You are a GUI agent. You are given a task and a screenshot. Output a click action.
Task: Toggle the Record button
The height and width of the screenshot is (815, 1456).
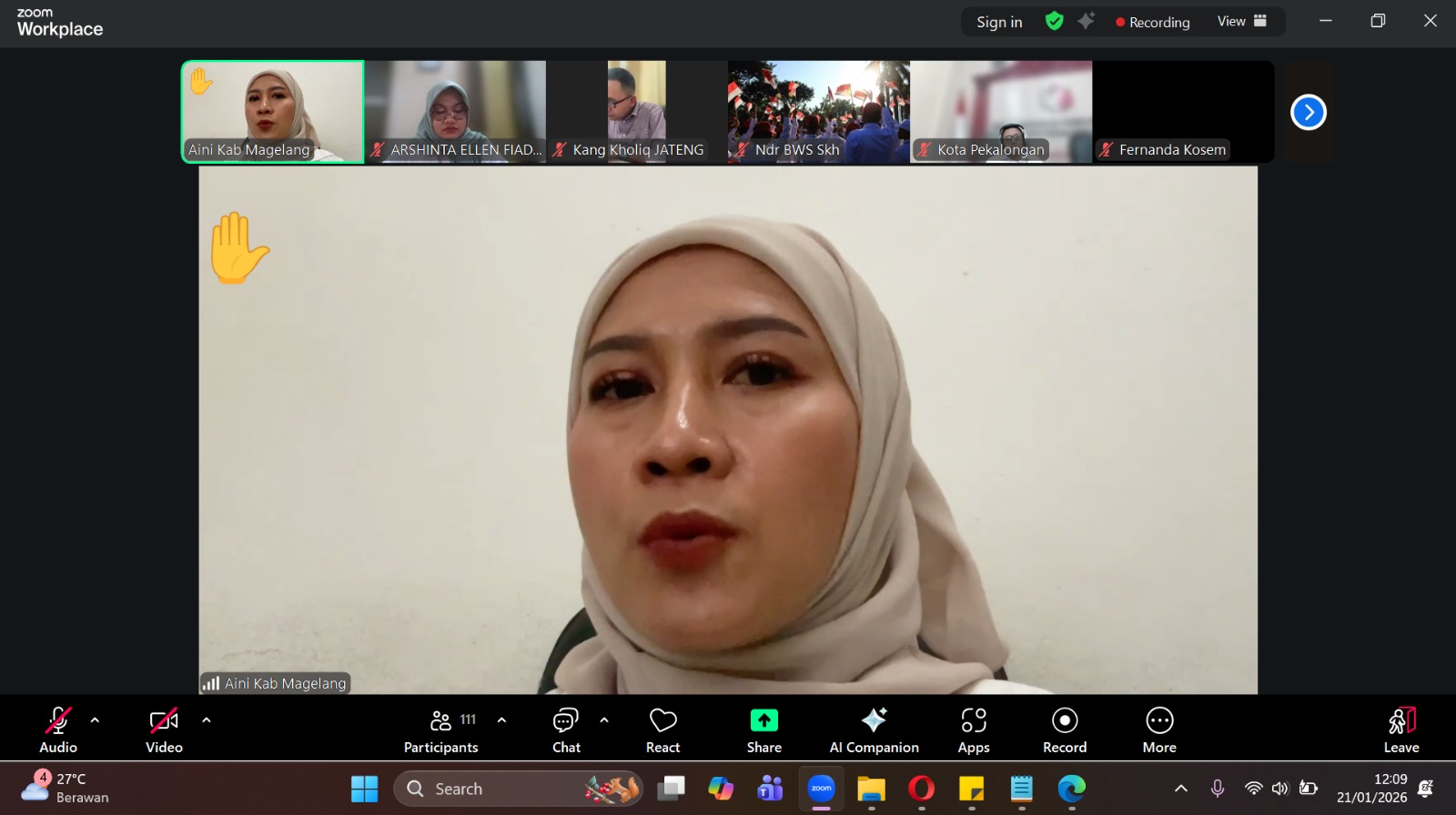[1064, 730]
